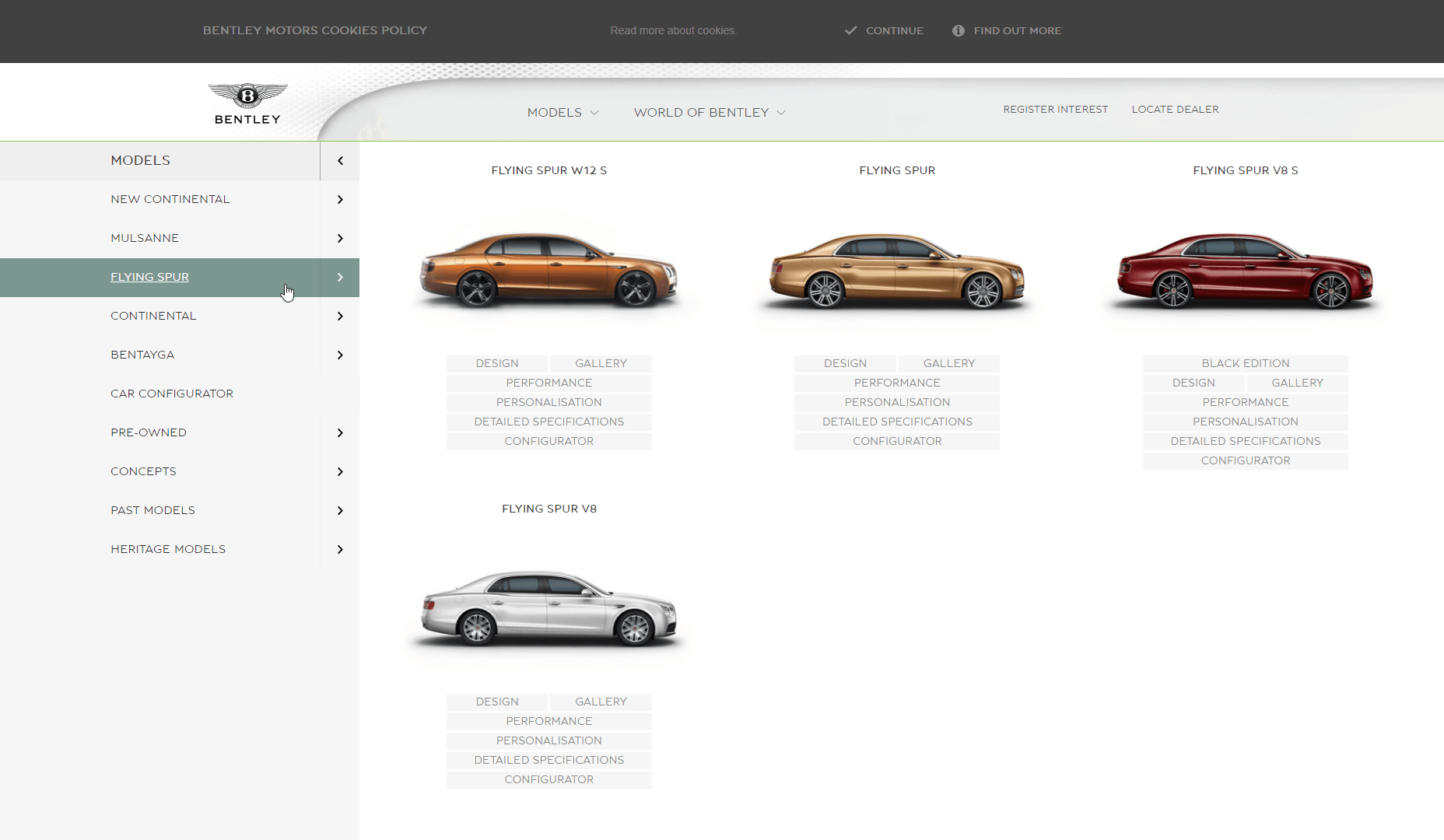1444x840 pixels.
Task: Expand Bentayga chevron arrow
Action: point(340,355)
